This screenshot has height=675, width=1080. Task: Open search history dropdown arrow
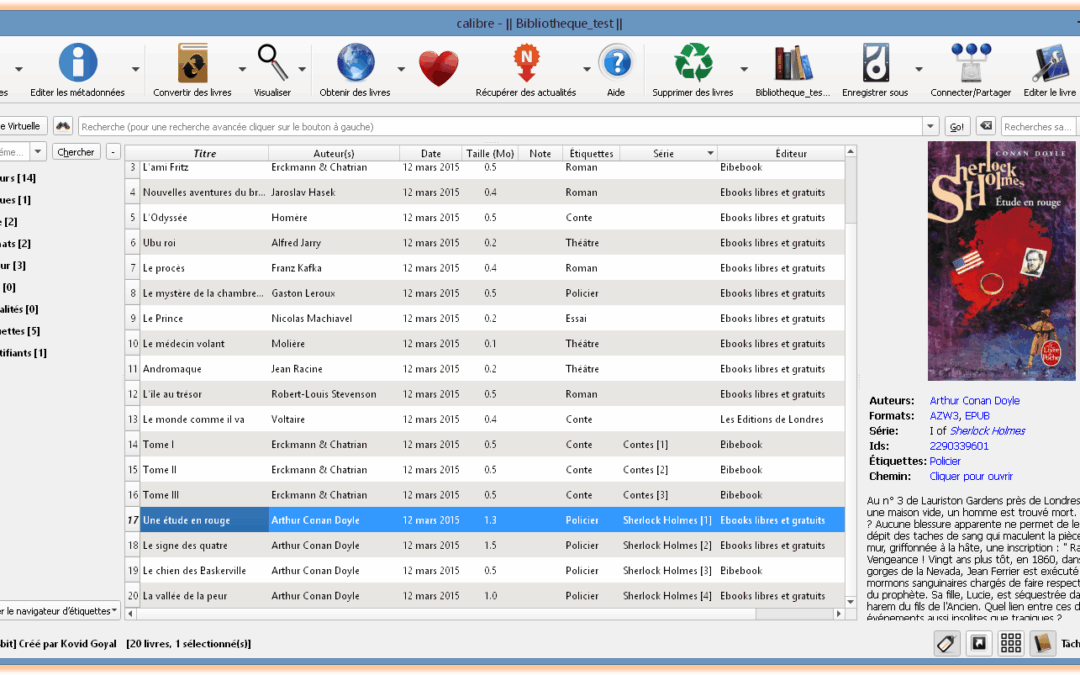[x=931, y=127]
